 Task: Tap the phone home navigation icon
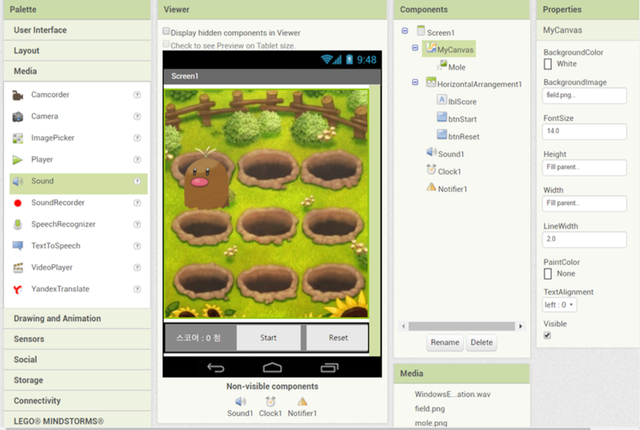tap(272, 368)
